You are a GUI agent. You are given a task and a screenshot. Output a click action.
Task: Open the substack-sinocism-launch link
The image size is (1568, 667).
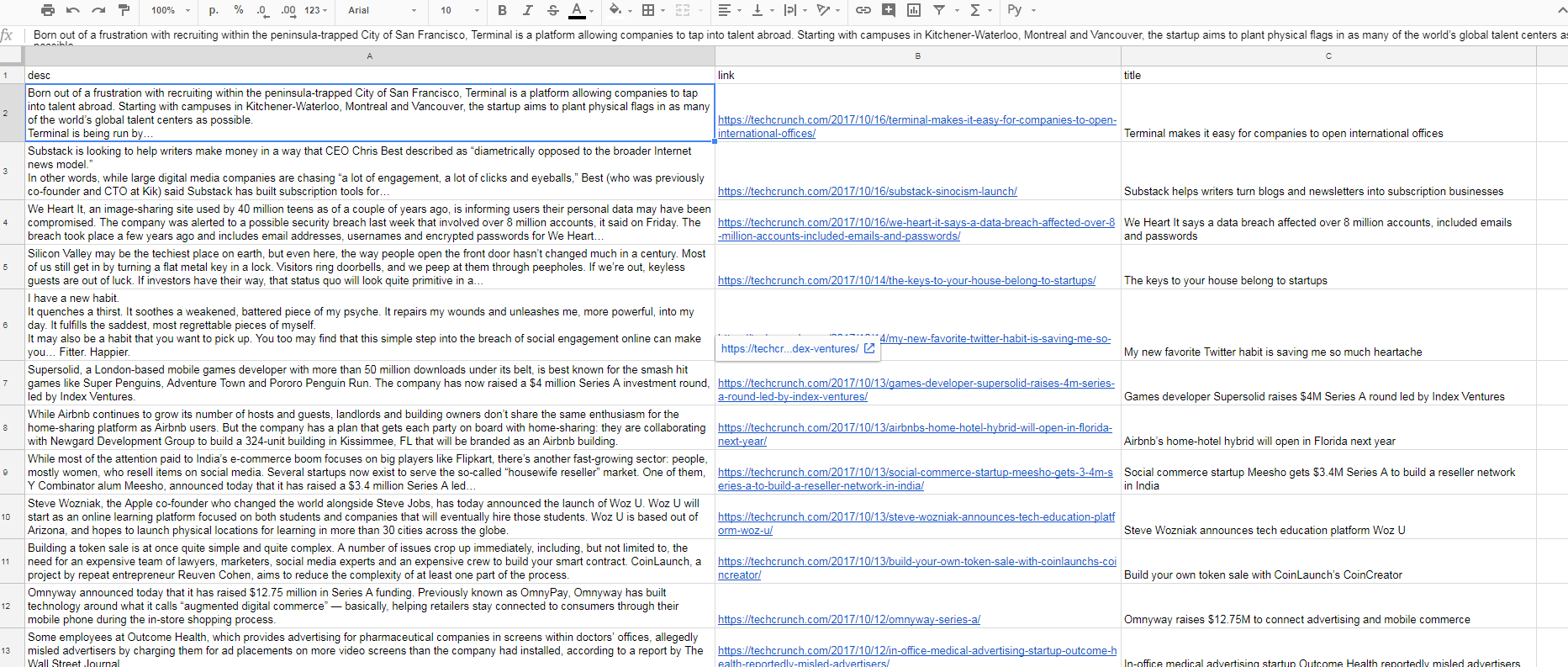coord(867,191)
